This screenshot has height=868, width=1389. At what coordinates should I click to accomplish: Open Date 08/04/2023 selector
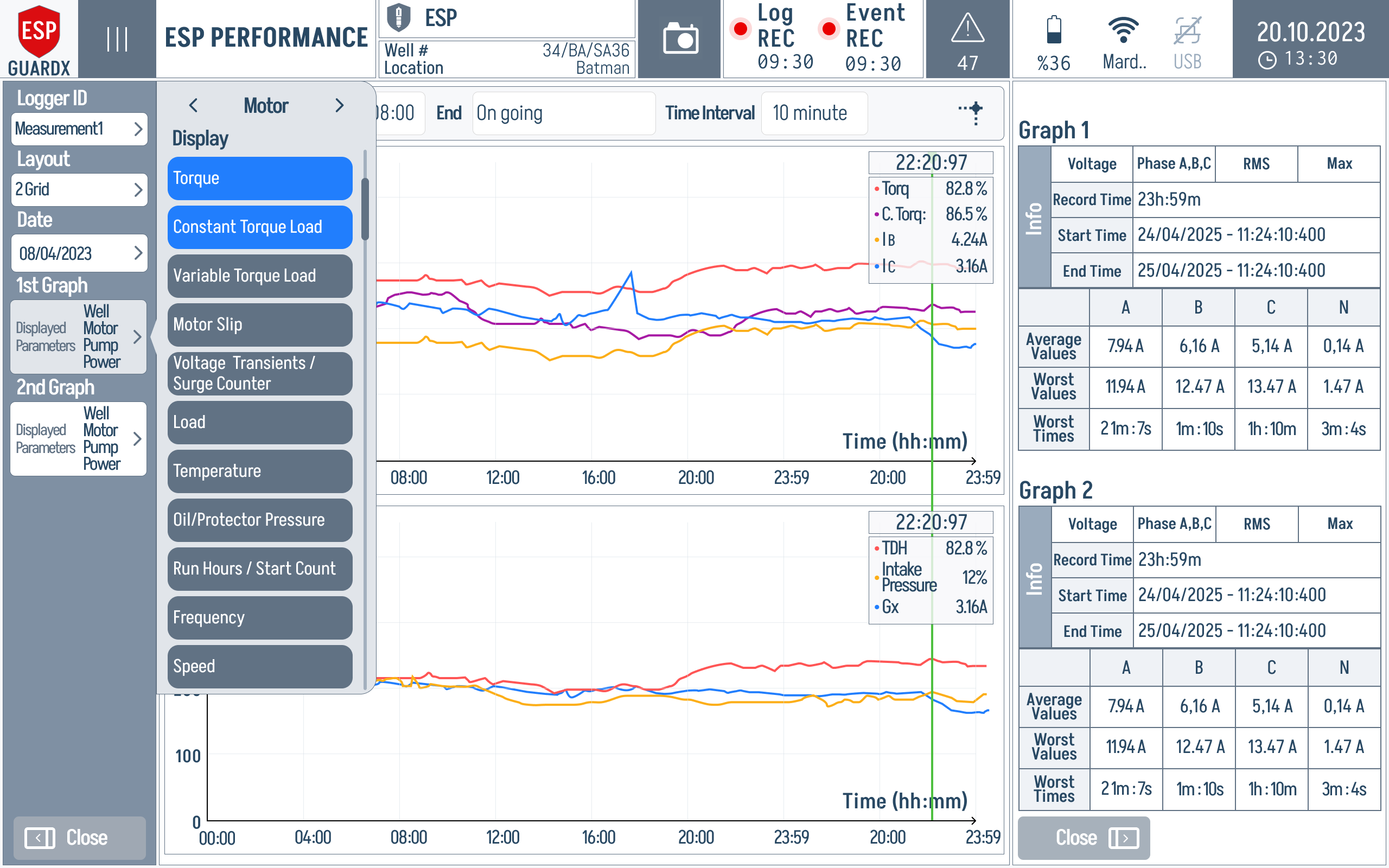(79, 253)
